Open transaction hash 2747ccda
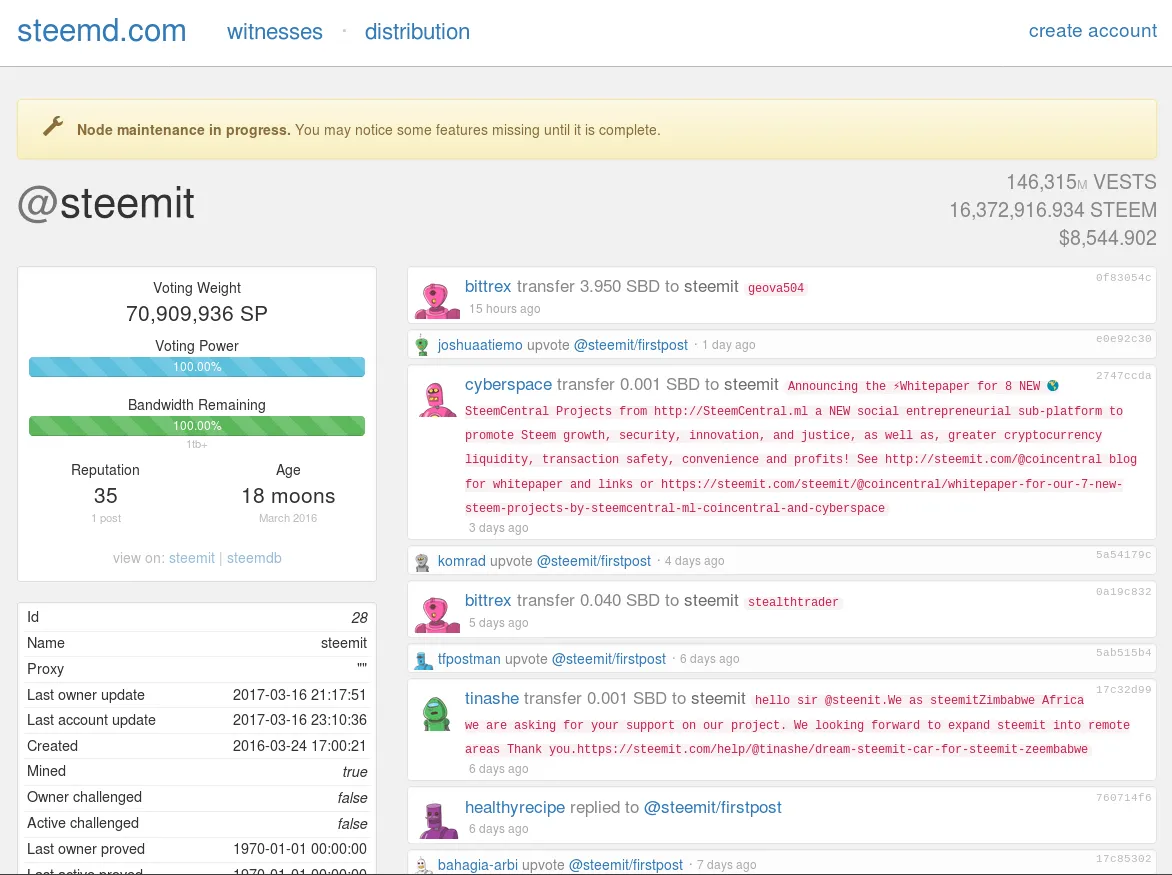This screenshot has width=1172, height=875. (x=1123, y=376)
